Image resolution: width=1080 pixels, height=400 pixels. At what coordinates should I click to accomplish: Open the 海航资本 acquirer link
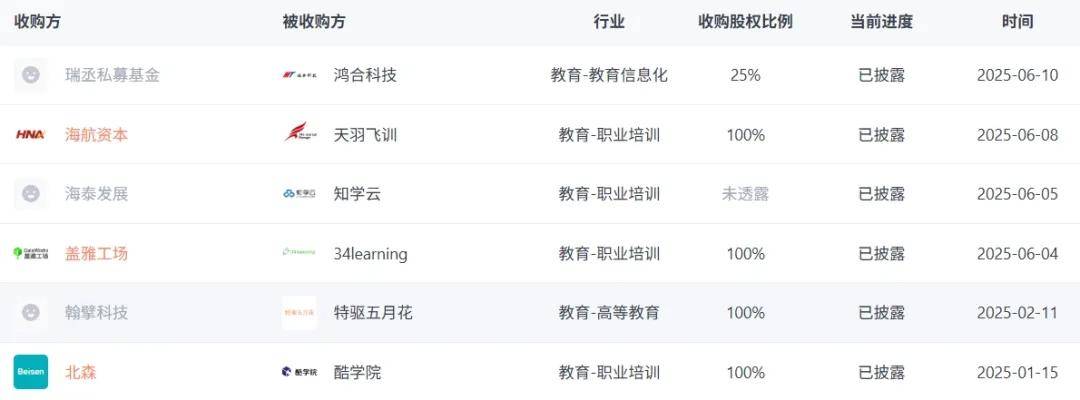coord(96,134)
